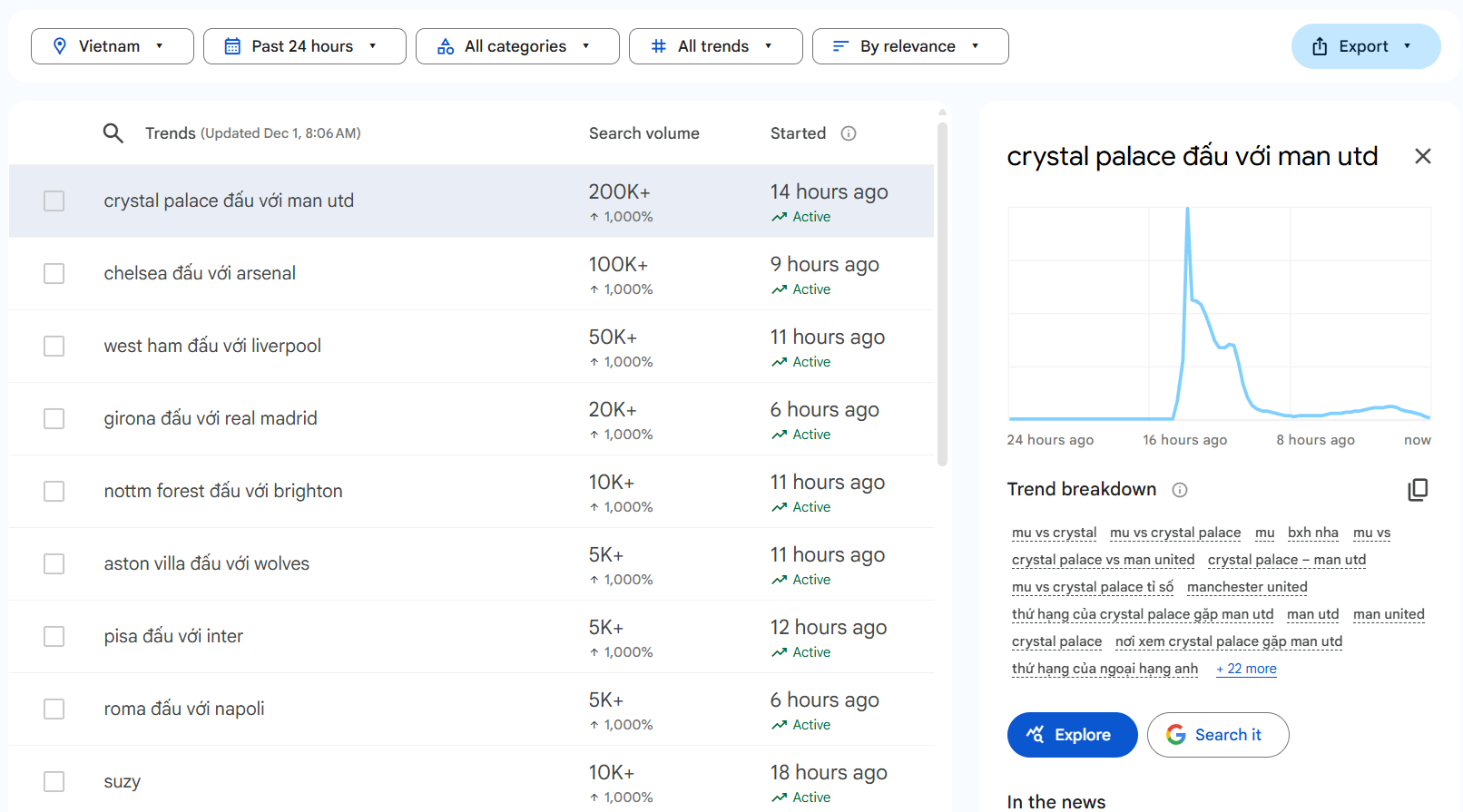Click the 'bxh nha' related query link
1463x812 pixels.
click(1312, 533)
